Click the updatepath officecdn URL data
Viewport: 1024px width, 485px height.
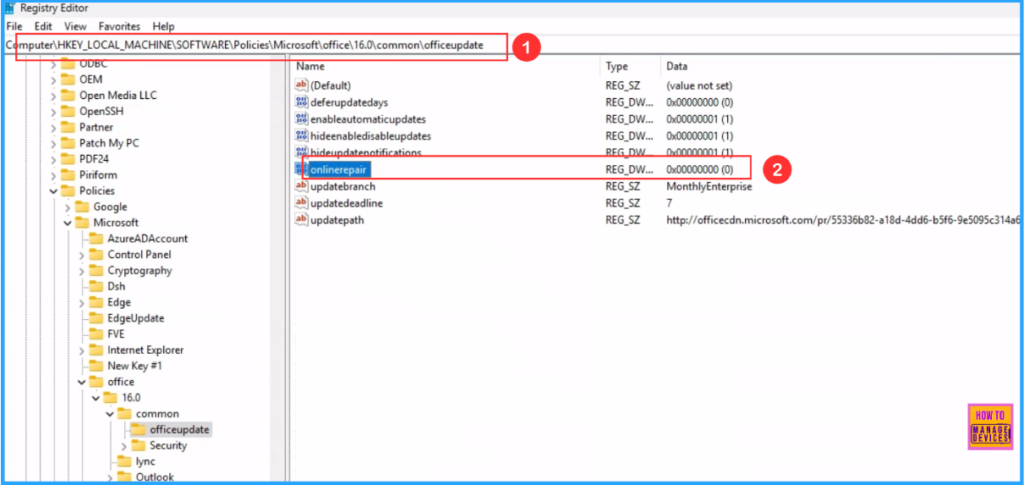843,220
